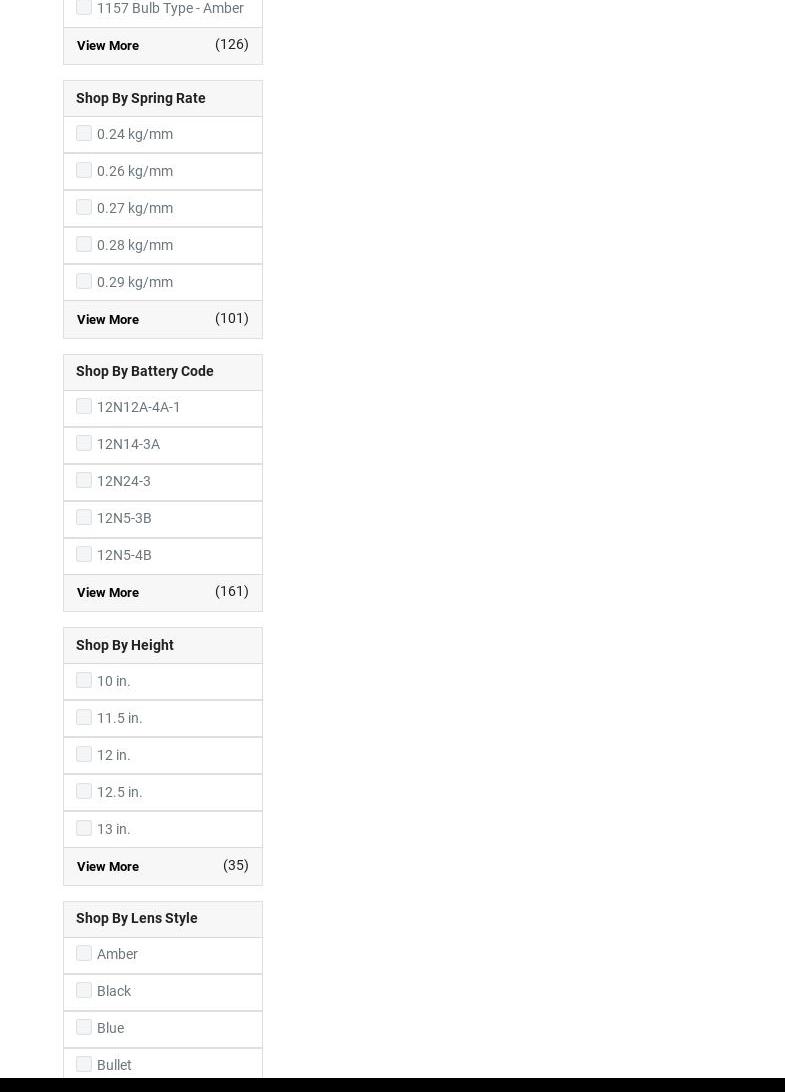Choose the Amber lens style
The image size is (785, 1092).
coord(84,953)
